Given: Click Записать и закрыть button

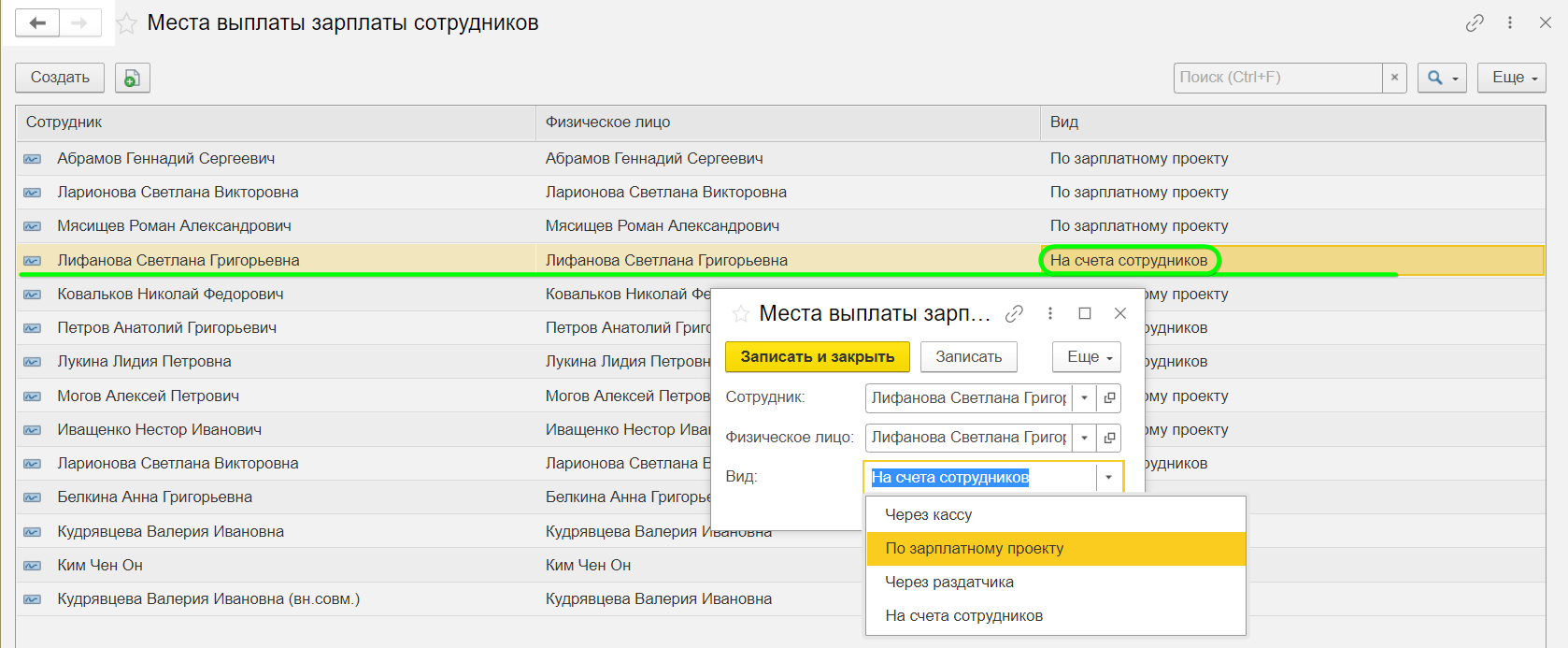Looking at the screenshot, I should click(818, 357).
